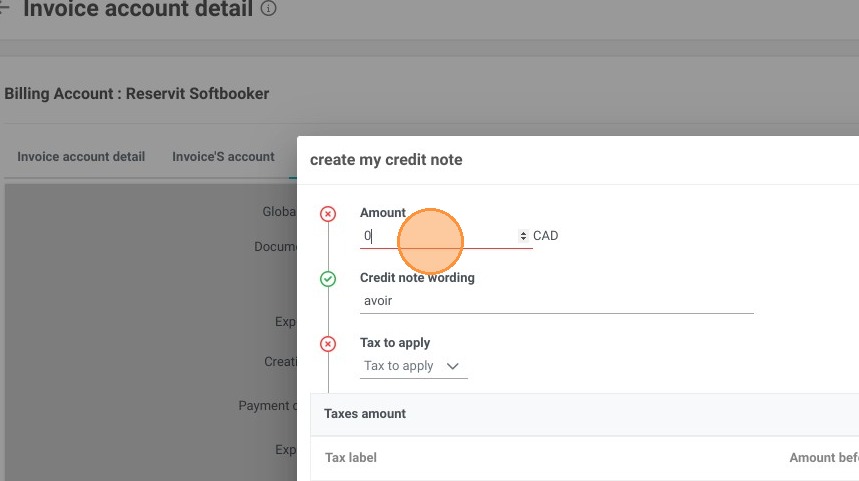The width and height of the screenshot is (859, 481).
Task: Click the create my credit note title
Action: 386,160
